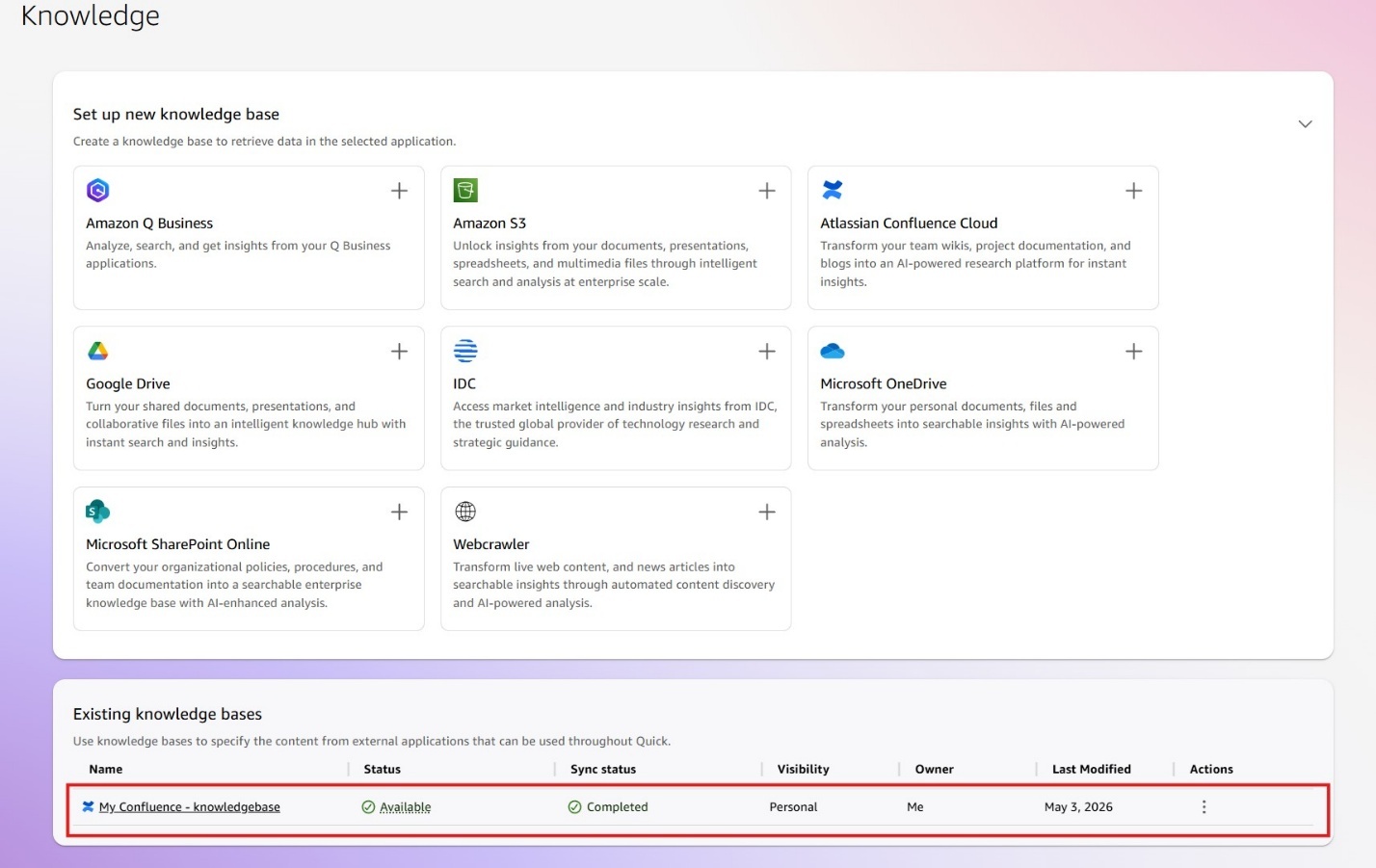Click the Existing knowledge bases heading
This screenshot has height=868, width=1376.
point(168,714)
